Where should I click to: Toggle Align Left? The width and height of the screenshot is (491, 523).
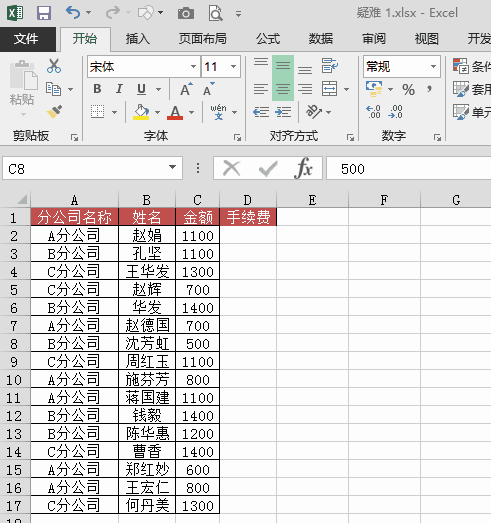pos(261,89)
